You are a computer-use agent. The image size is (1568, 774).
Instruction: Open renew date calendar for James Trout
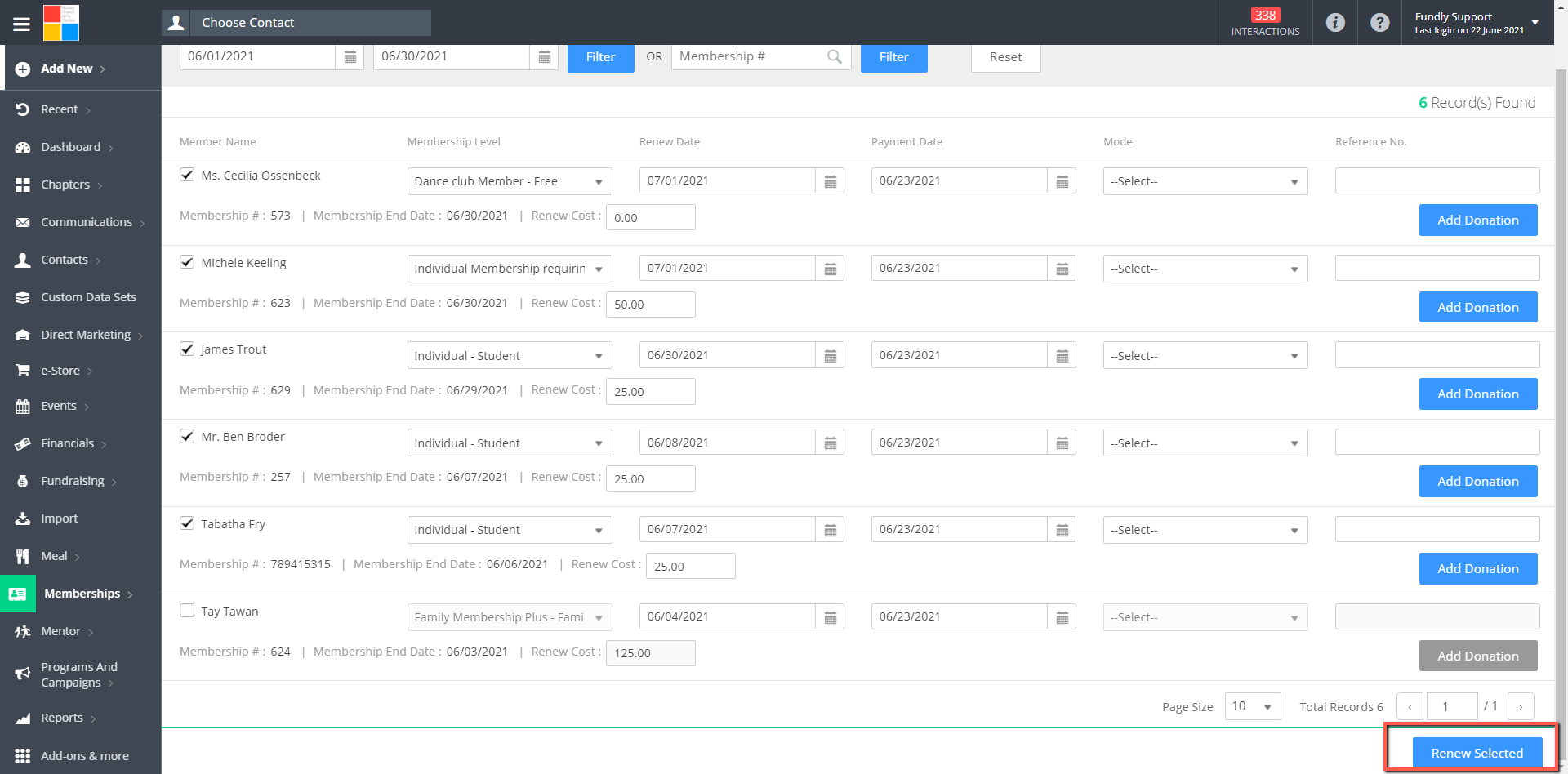(830, 355)
